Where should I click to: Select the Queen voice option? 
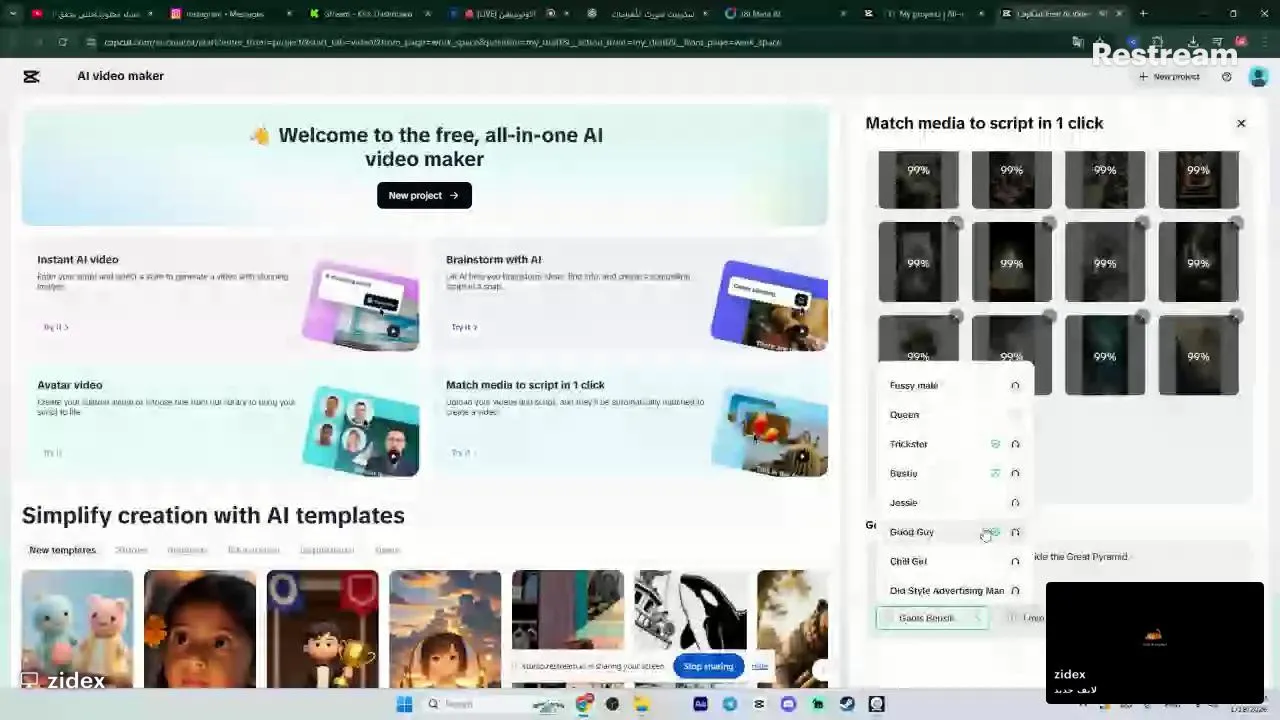[954, 414]
